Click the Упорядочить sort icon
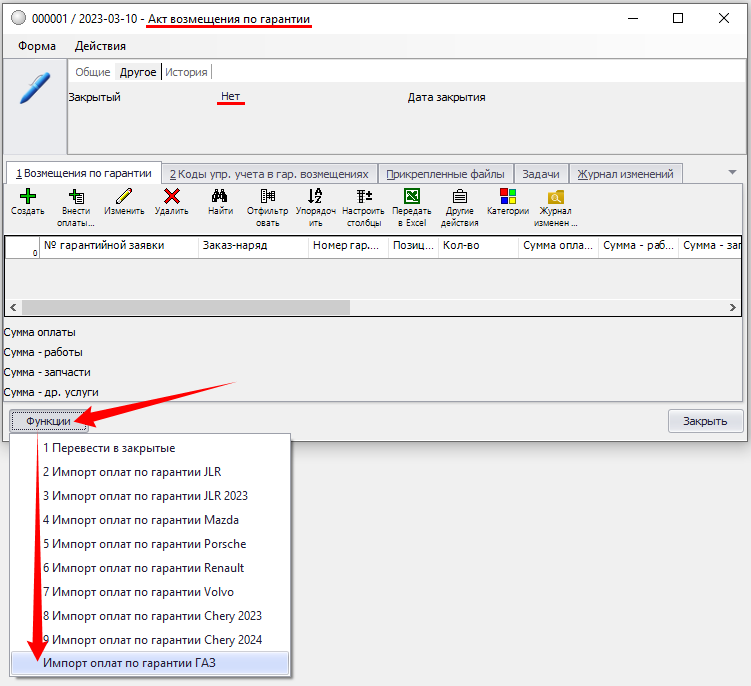The image size is (751, 686). [x=315, y=197]
